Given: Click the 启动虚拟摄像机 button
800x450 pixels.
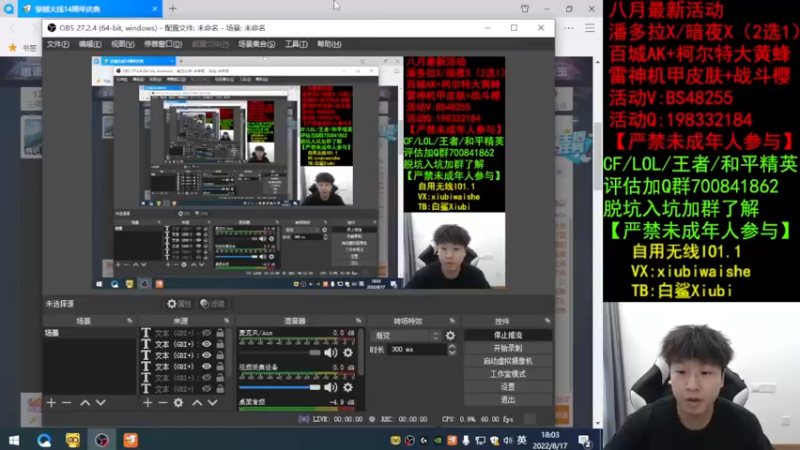Looking at the screenshot, I should click(x=508, y=361).
